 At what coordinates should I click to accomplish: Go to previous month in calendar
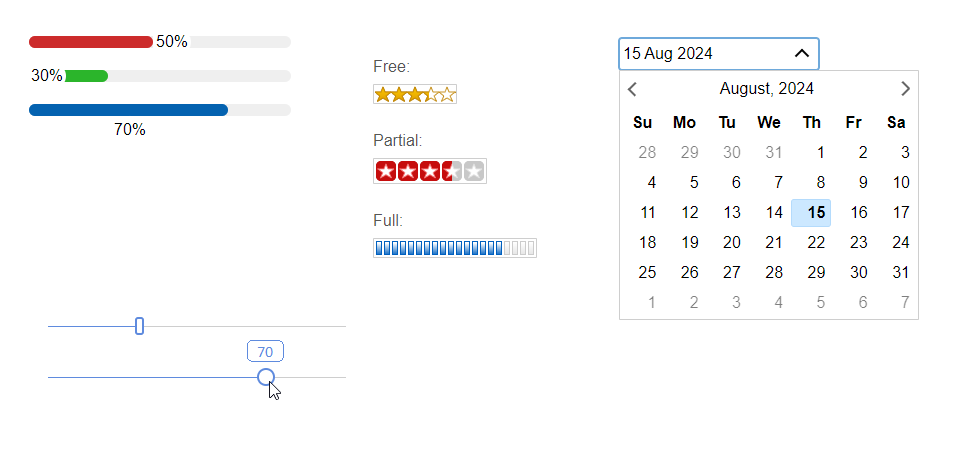click(632, 89)
